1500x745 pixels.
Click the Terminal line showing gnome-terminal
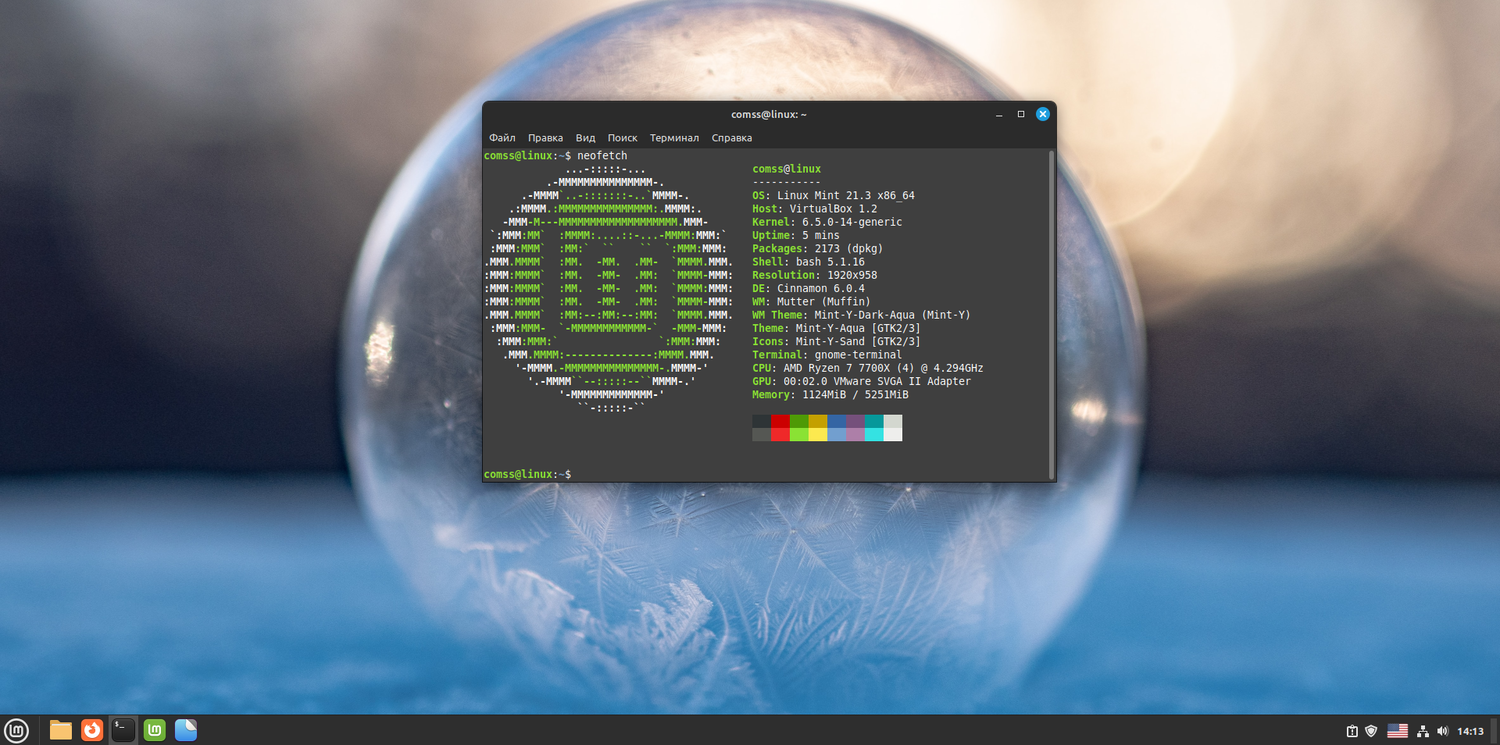[827, 355]
